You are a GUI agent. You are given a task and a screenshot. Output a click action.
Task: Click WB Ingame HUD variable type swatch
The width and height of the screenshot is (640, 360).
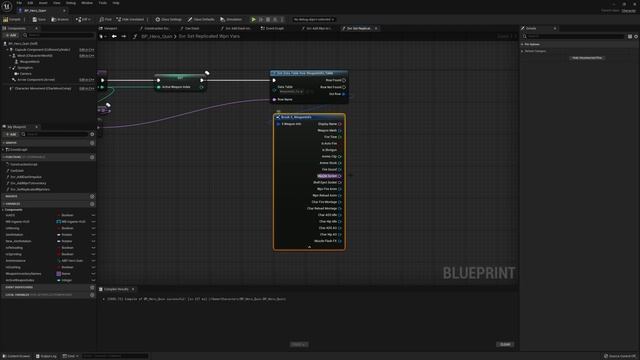(58, 222)
